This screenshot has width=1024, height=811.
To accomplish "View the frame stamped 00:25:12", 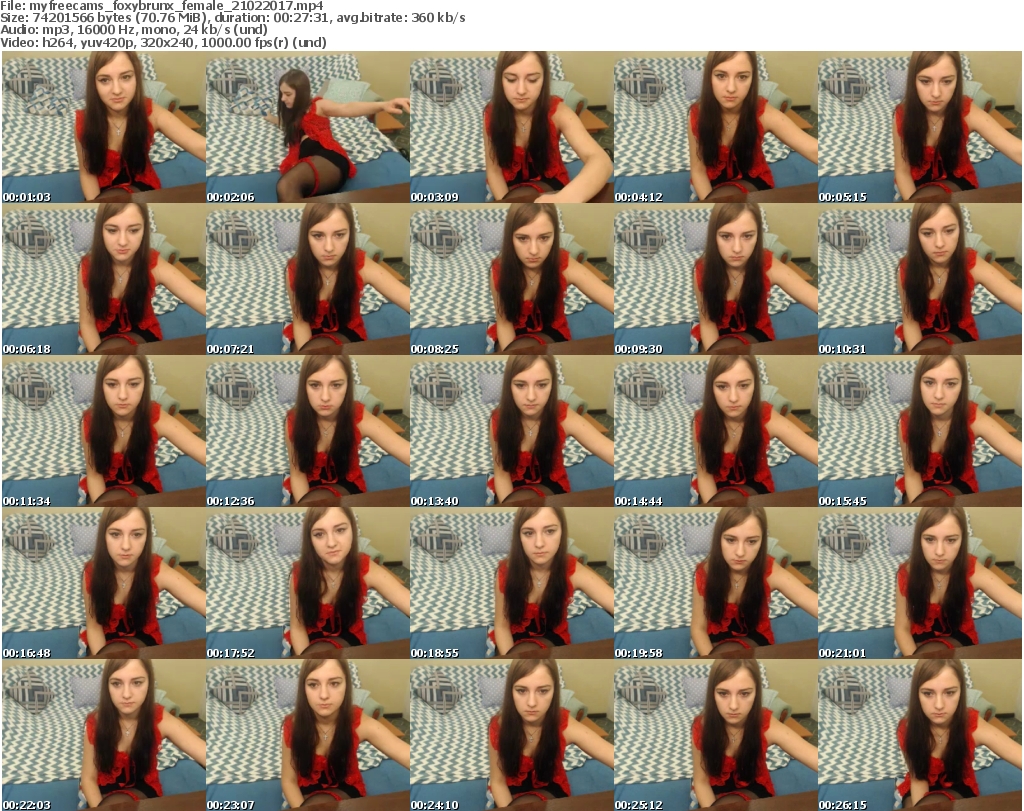I will click(x=716, y=735).
